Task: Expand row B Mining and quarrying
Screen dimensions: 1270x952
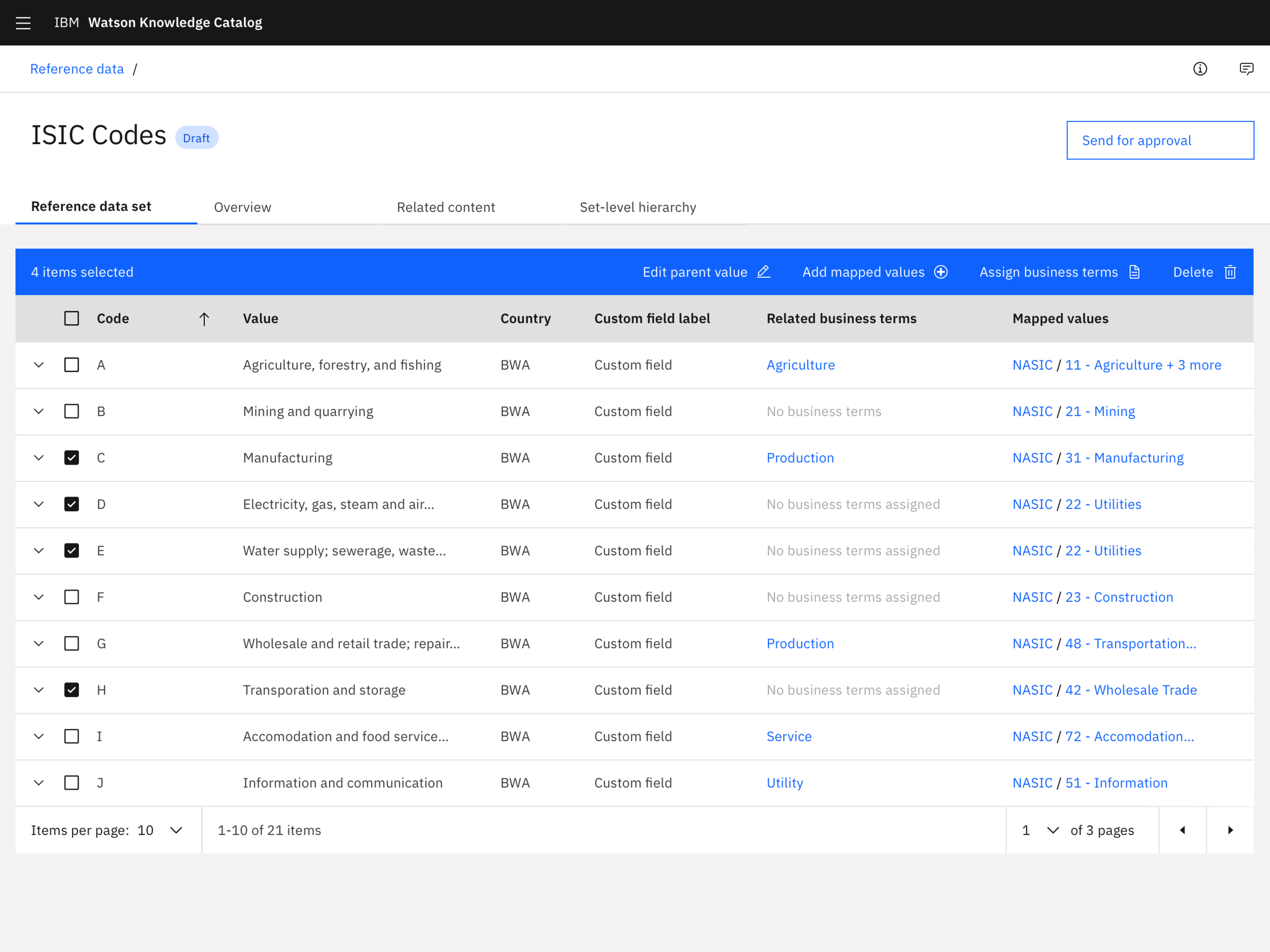Action: point(39,411)
